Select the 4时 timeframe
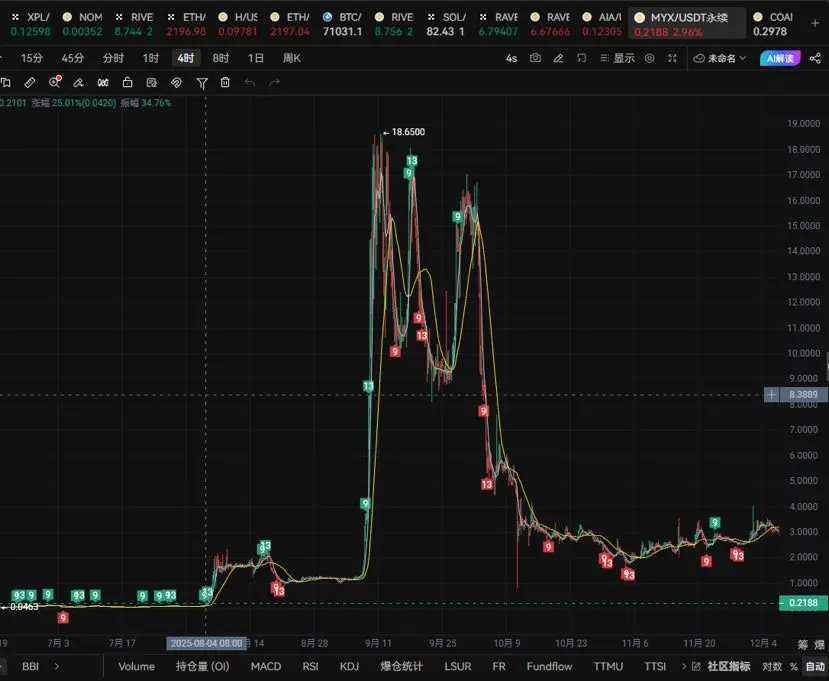 pos(186,58)
